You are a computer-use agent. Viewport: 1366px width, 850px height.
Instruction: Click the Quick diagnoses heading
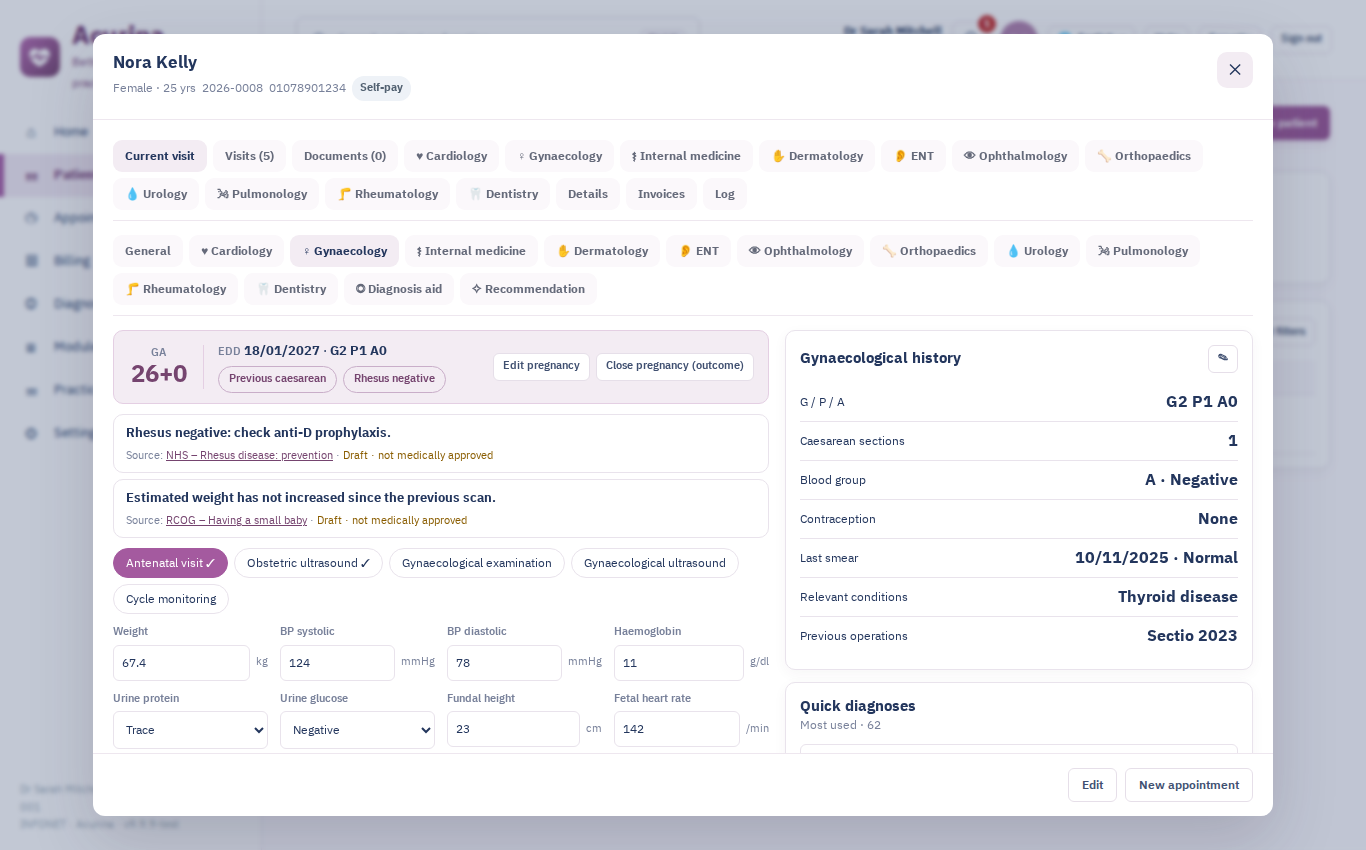[x=858, y=706]
